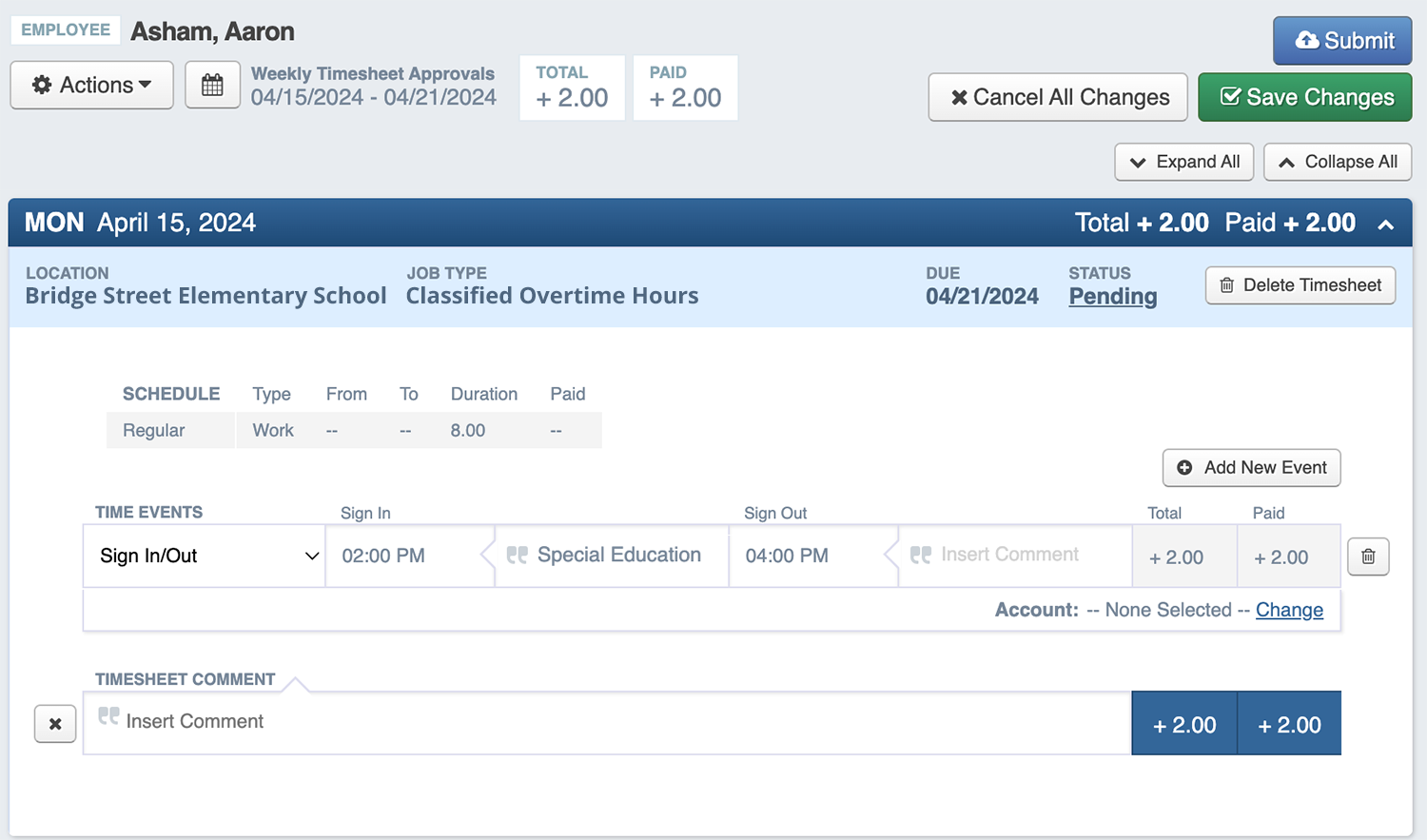Open the Sign In/Out event type dropdown

click(204, 556)
